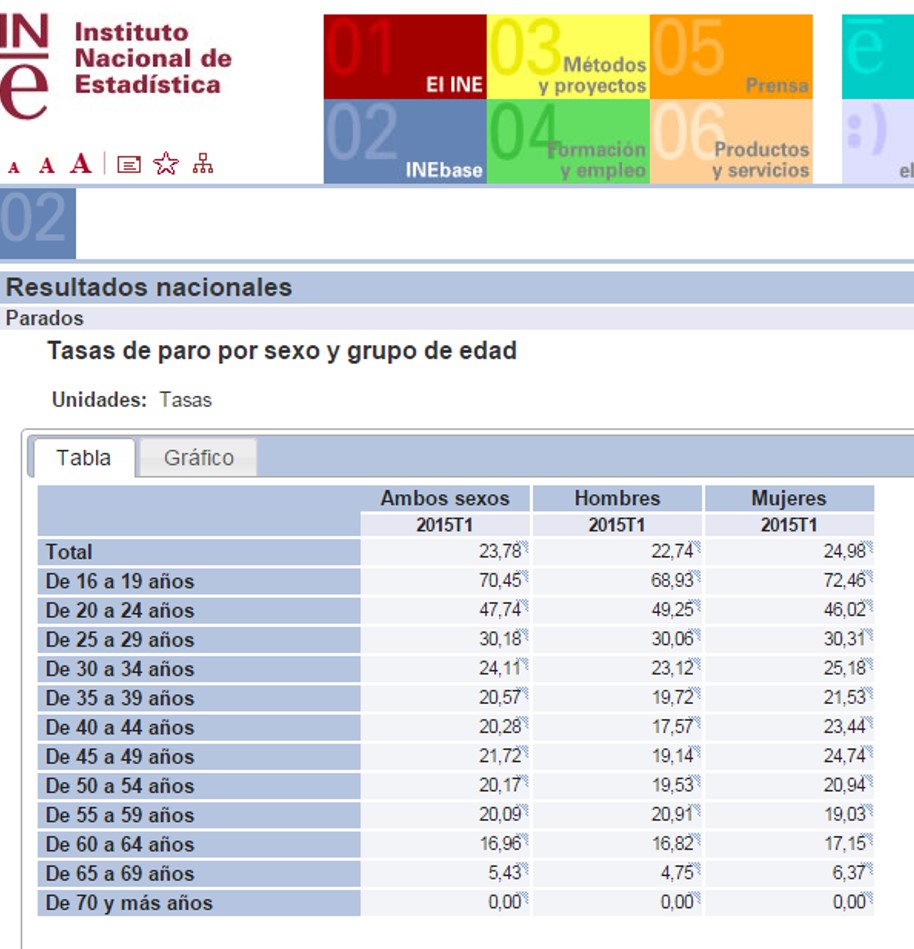914x949 pixels.
Task: Switch to the Gráfico tab
Action: 198,458
